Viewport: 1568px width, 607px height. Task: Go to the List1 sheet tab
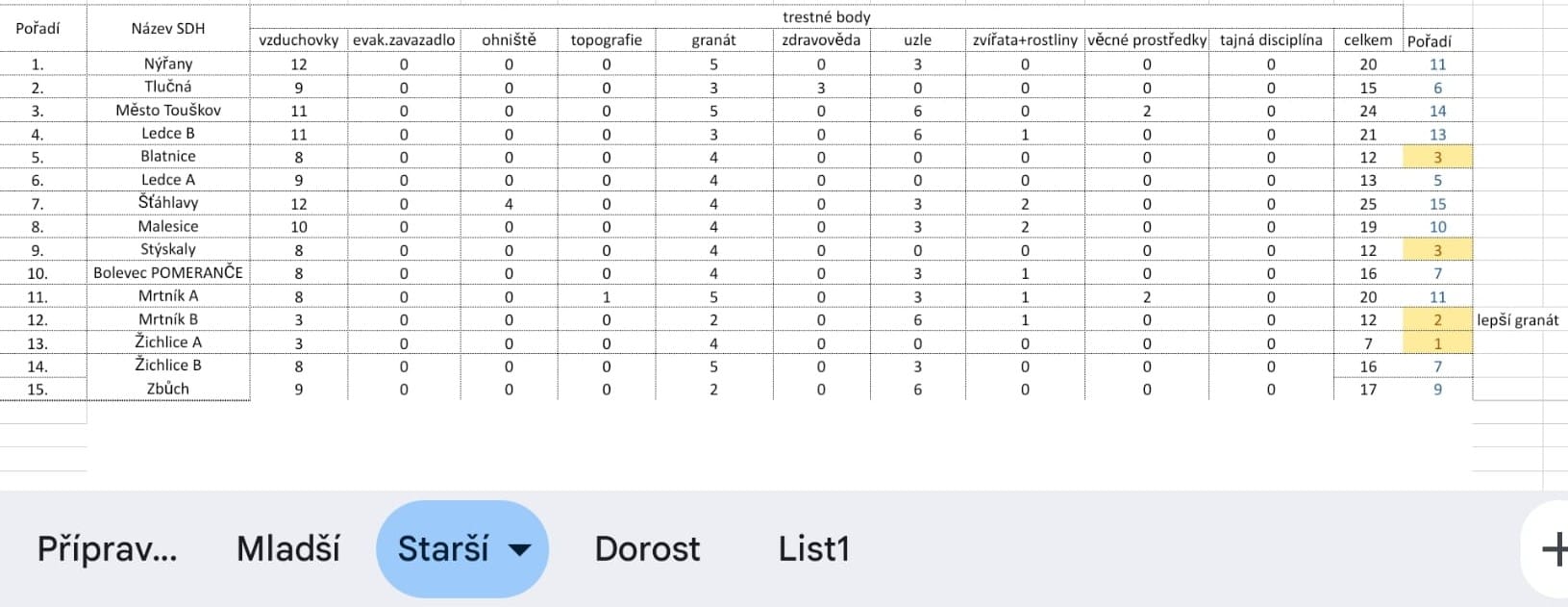pos(813,549)
